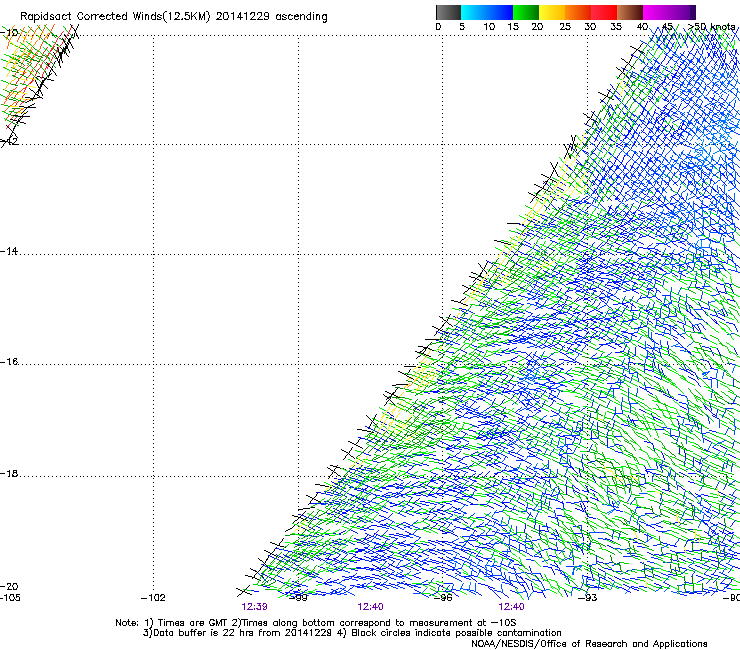Click the '30' label under the color scale
The image size is (740, 650).
coord(590,27)
